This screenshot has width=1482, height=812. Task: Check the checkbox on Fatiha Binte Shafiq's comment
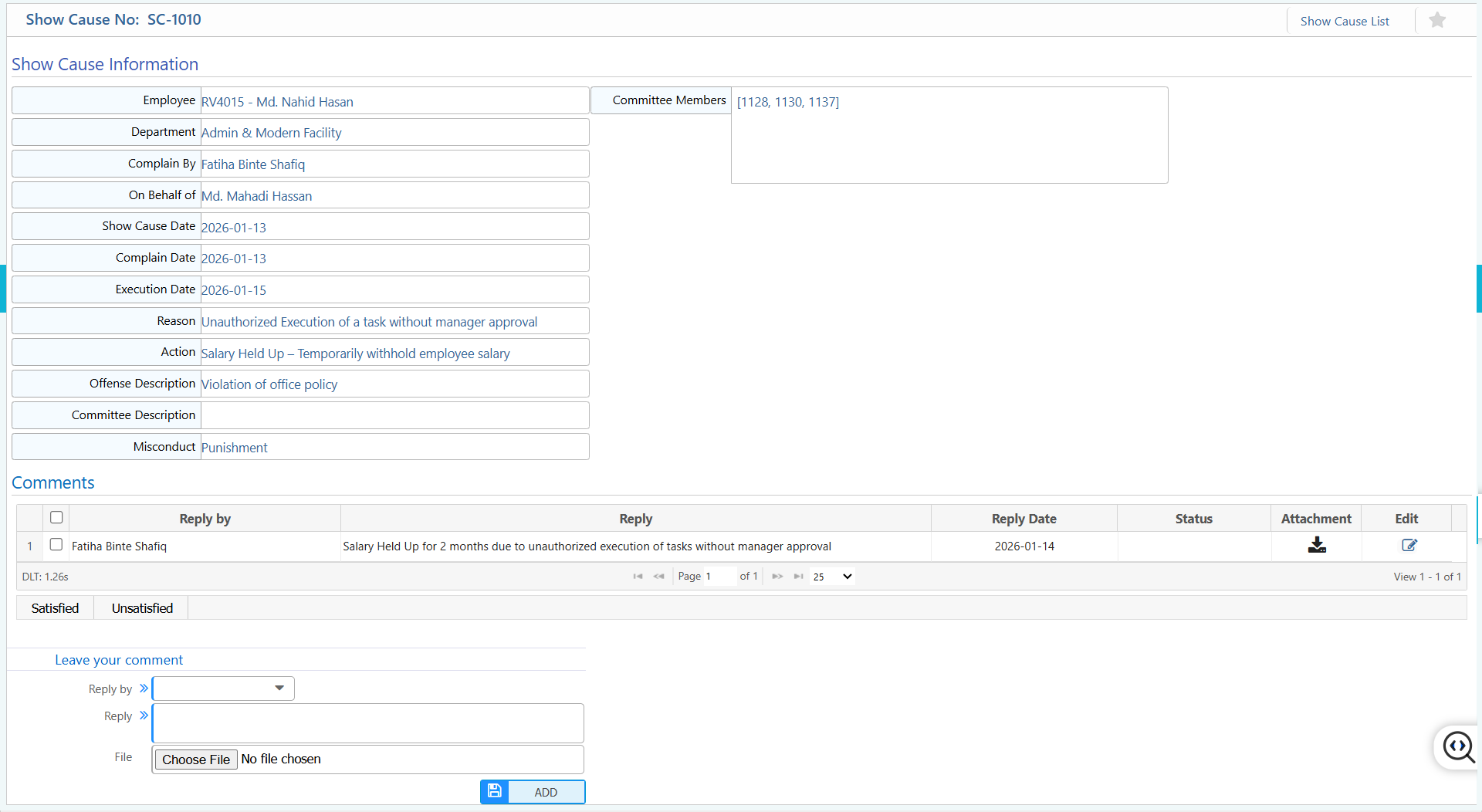coord(56,544)
